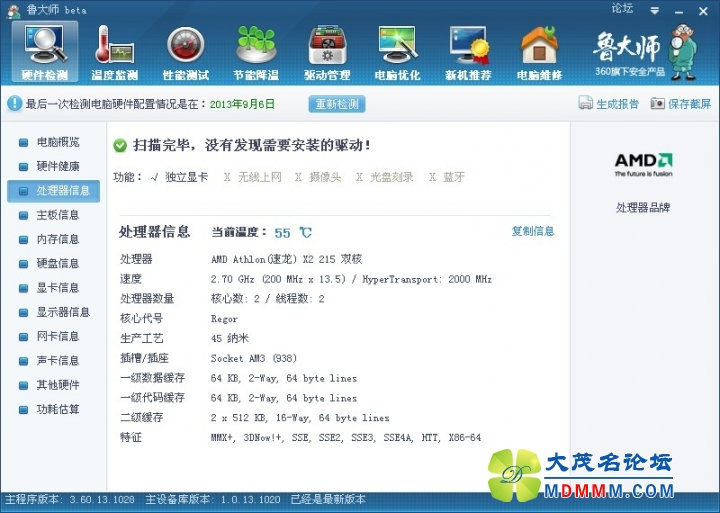This screenshot has width=720, height=513.
Task: Click the 鲁大师 app icon in title bar
Action: click(x=14, y=11)
